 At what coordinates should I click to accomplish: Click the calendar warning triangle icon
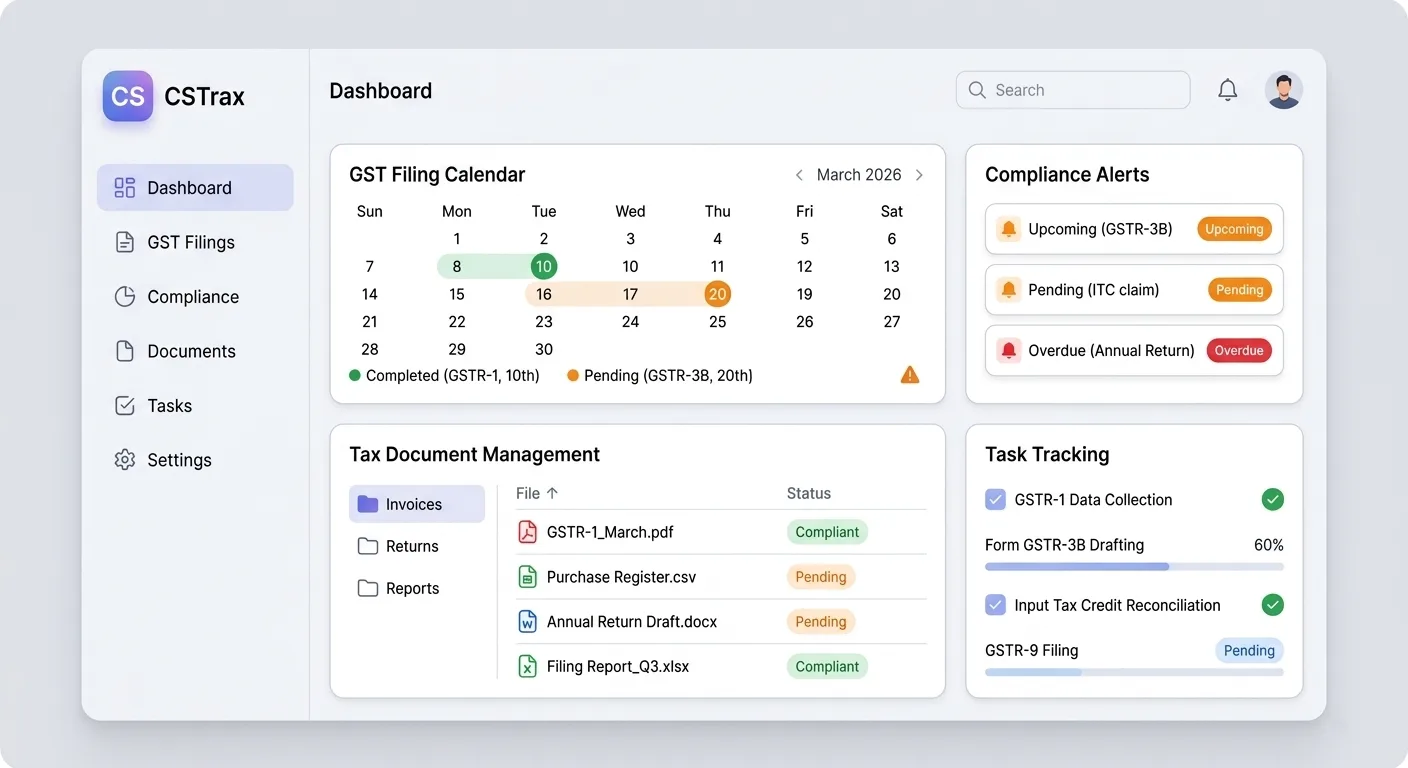(909, 375)
